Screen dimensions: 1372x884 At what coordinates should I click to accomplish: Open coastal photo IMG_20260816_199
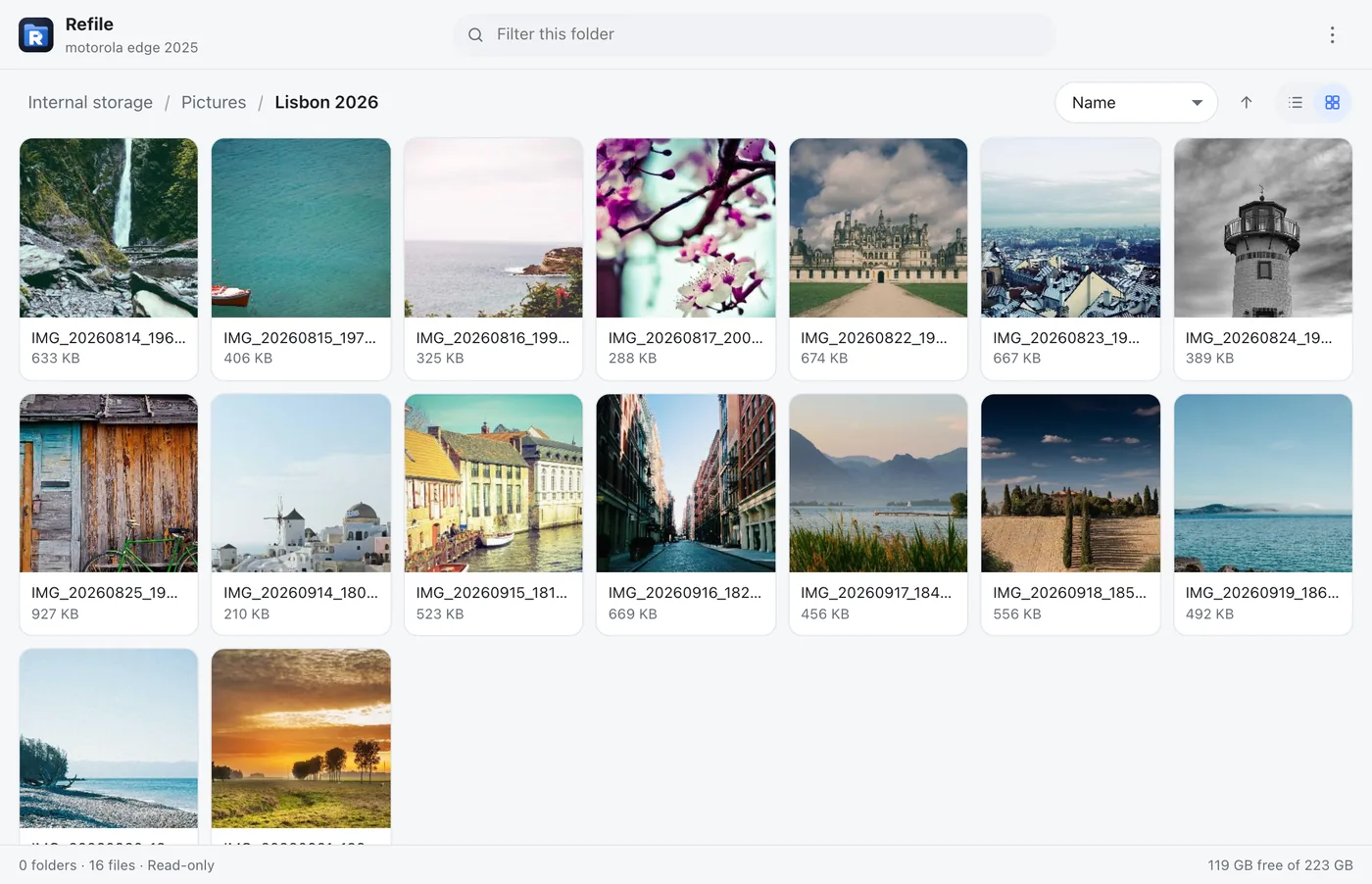[x=493, y=259]
